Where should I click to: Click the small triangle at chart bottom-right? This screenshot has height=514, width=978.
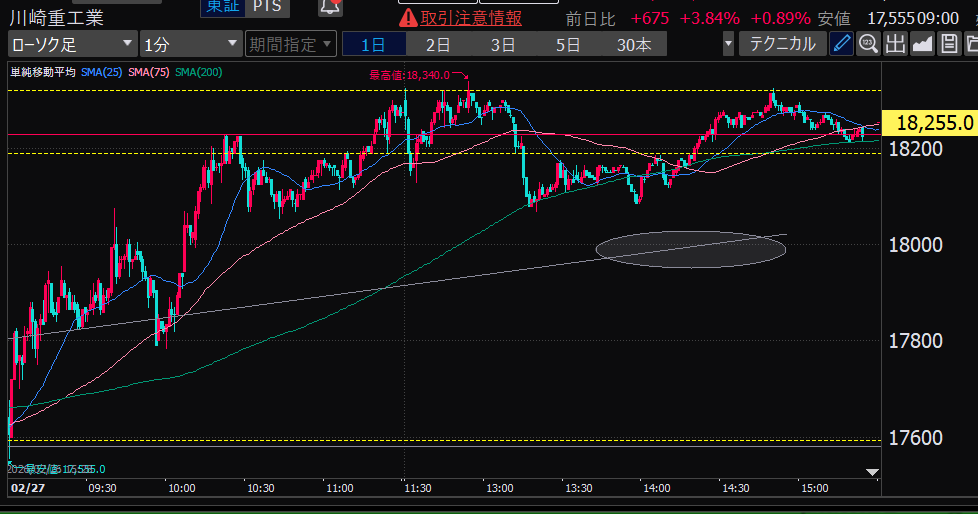tap(871, 471)
